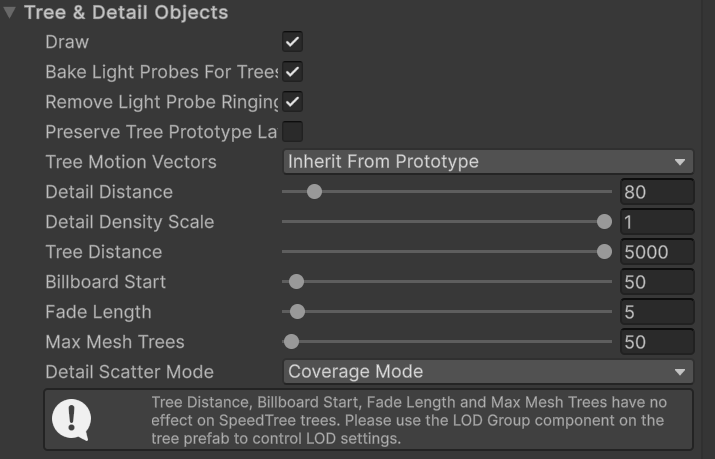Open Tree Motion Vectors dropdown

(488, 162)
